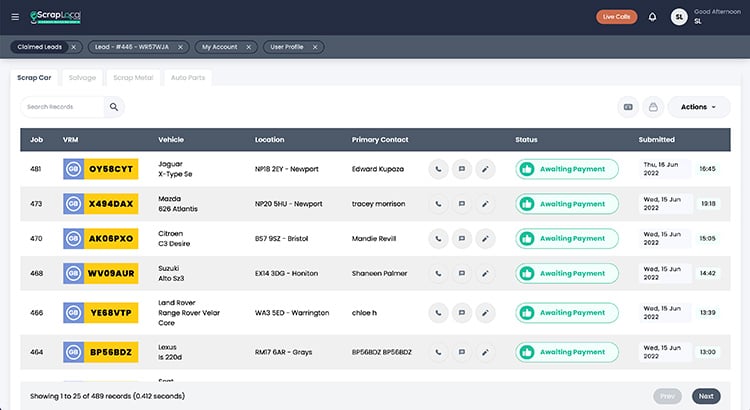Switch to User Profile tab
Screen dimensions: 750x410
[287, 47]
